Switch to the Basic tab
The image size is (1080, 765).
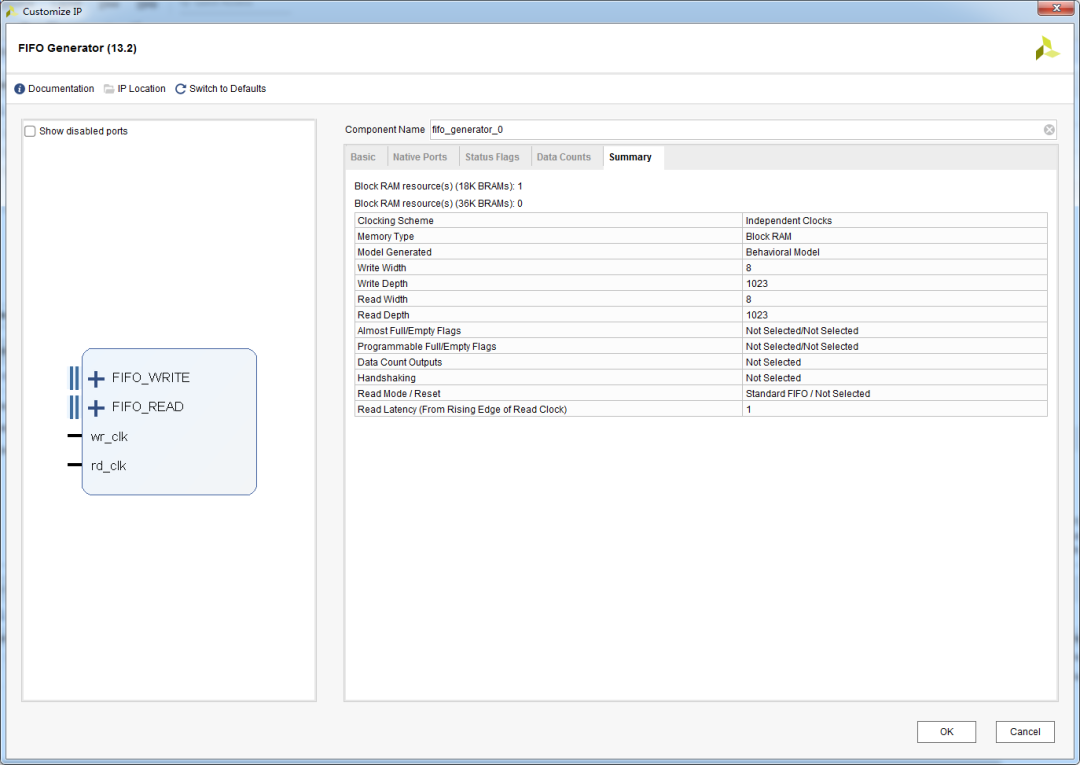[x=363, y=157]
